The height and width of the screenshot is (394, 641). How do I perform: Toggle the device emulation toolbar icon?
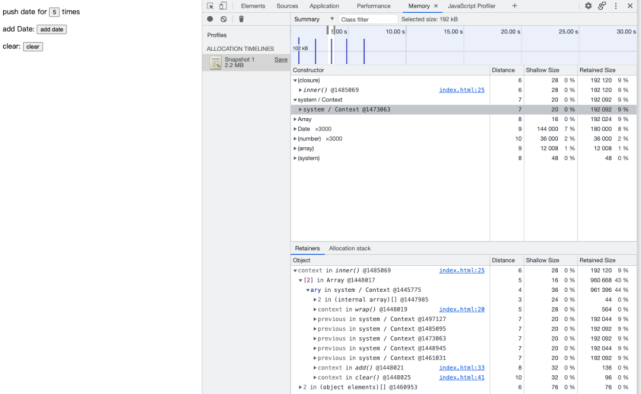223,6
